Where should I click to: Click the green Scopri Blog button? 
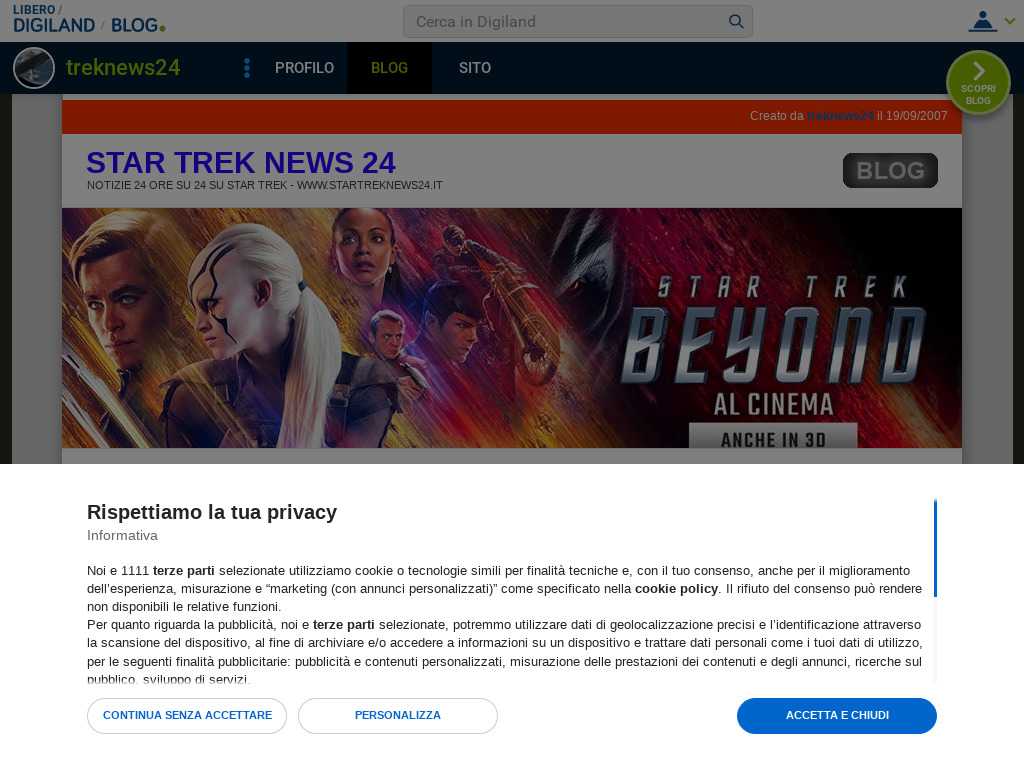(978, 83)
